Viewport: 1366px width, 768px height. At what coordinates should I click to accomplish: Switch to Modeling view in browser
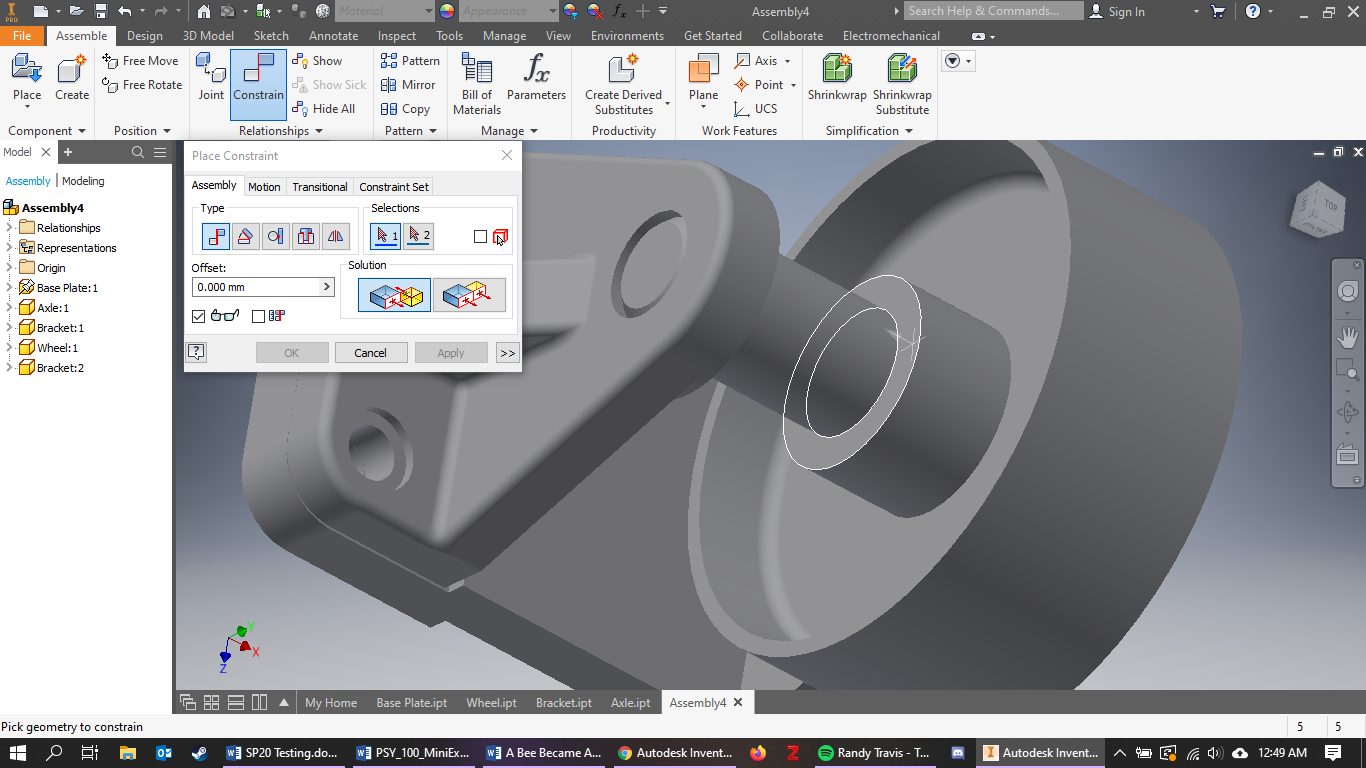[x=83, y=181]
